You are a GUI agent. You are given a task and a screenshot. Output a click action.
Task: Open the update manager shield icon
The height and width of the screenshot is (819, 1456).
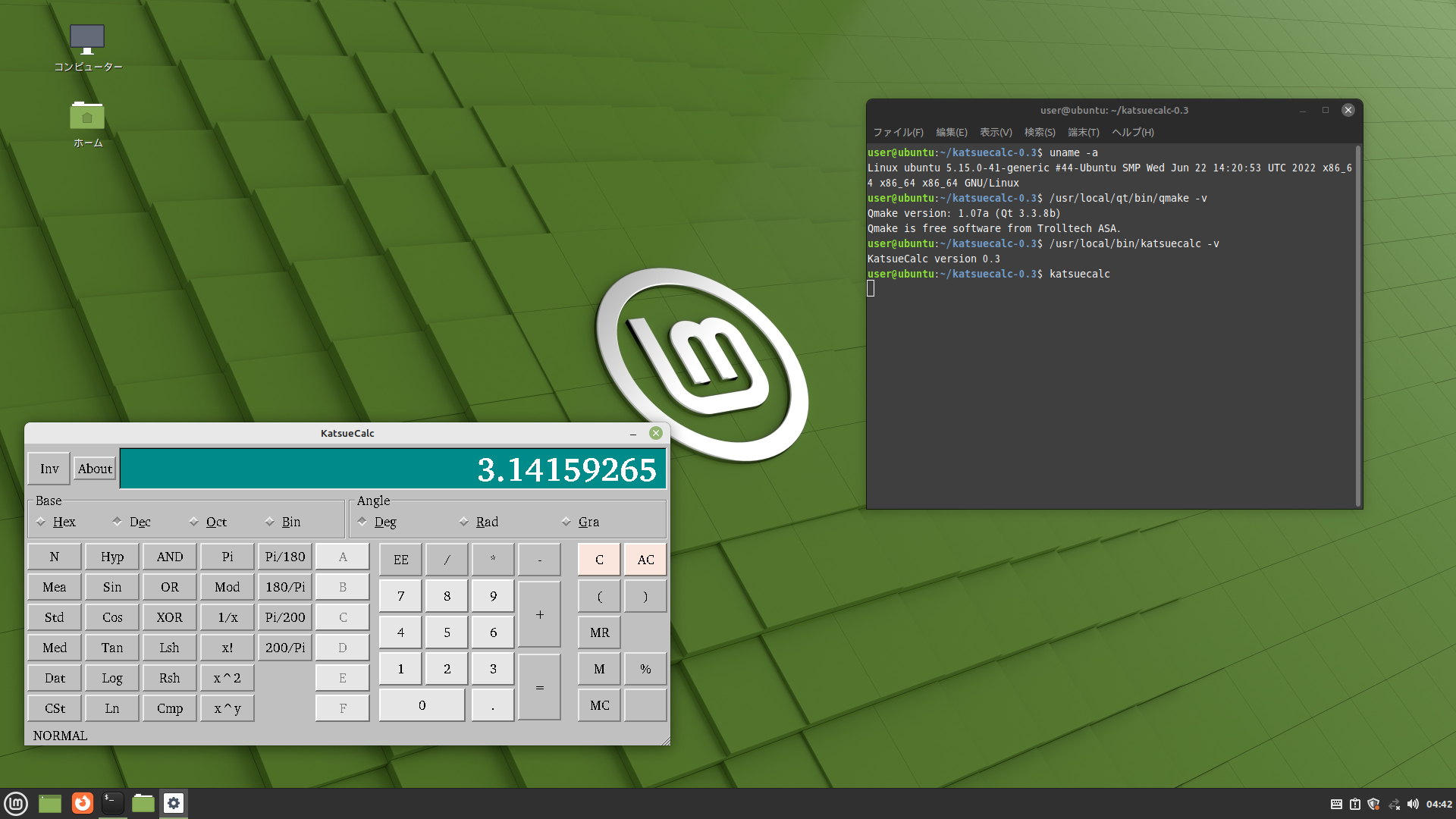click(x=1373, y=804)
